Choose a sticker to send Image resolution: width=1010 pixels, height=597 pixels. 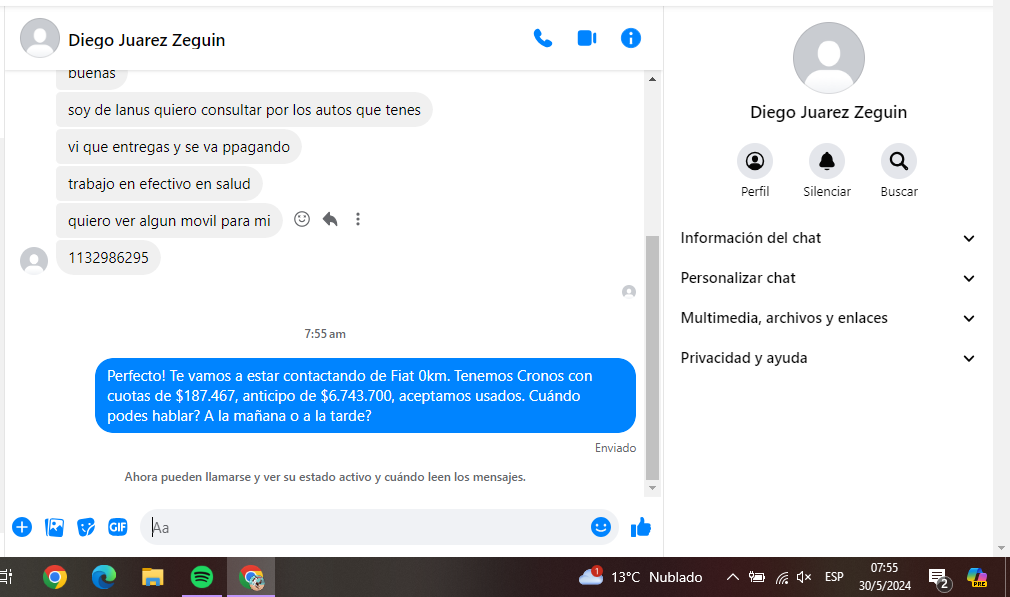(87, 527)
